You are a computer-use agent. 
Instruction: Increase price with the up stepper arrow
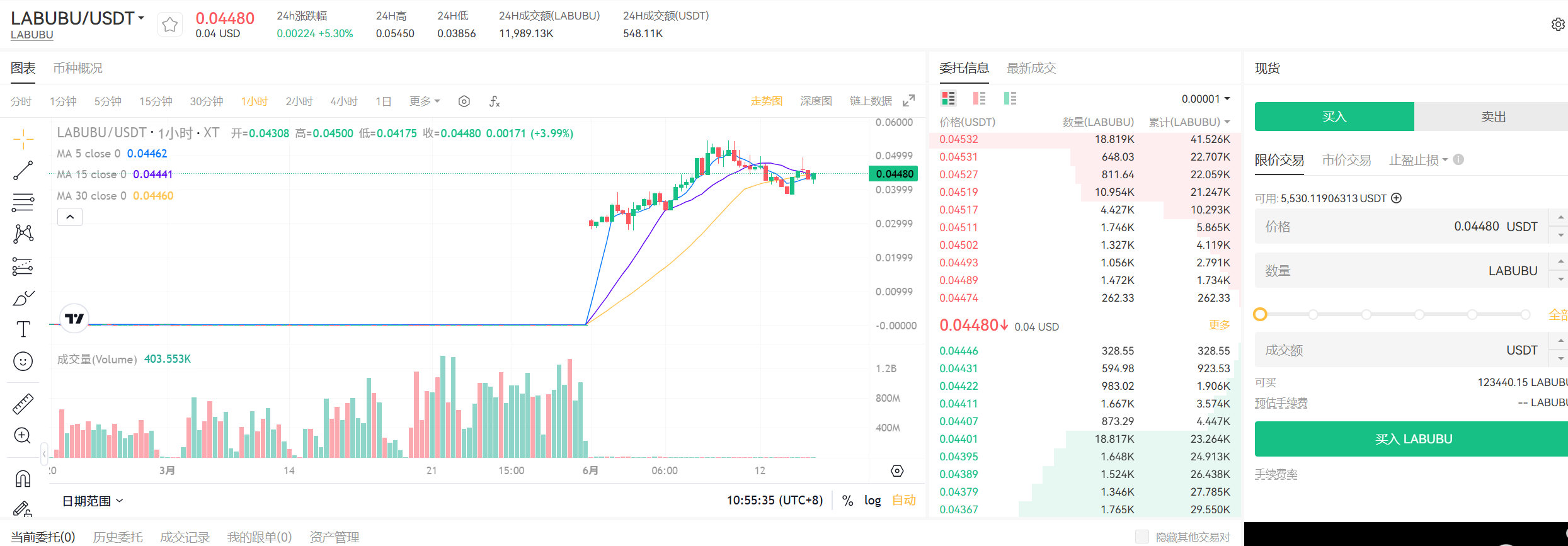coord(1560,217)
